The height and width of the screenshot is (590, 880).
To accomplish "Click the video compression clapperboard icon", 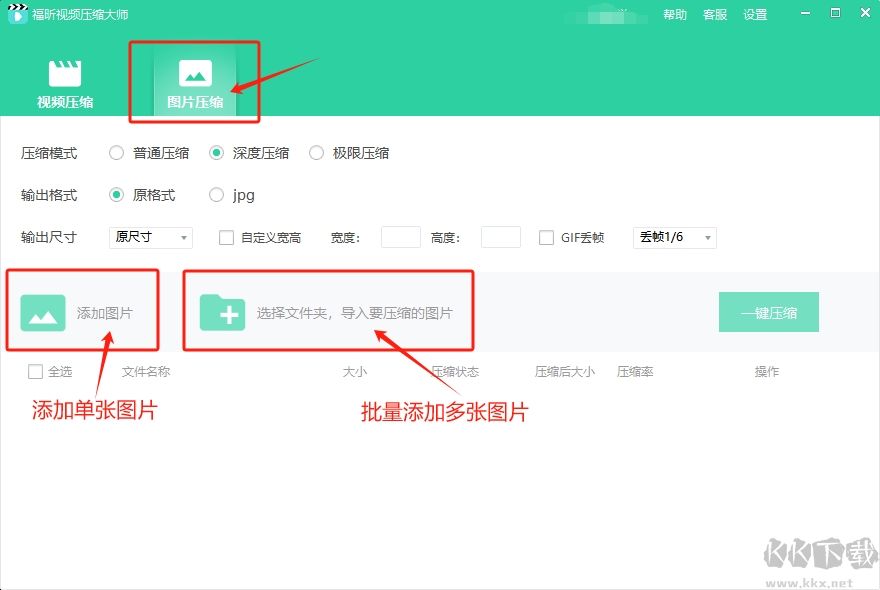I will pyautogui.click(x=65, y=73).
